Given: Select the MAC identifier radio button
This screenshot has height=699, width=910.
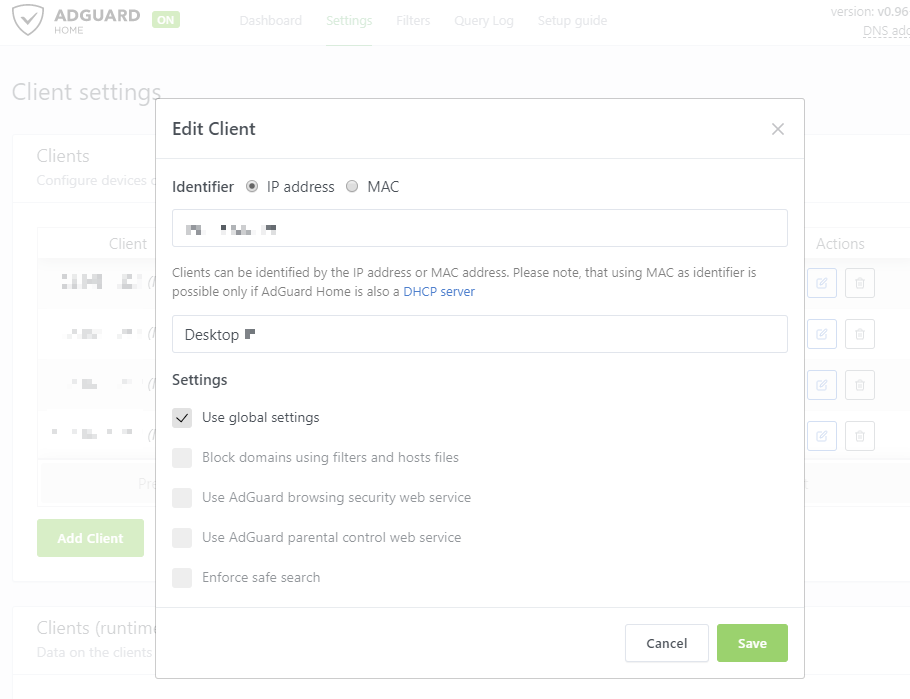Looking at the screenshot, I should point(352,186).
